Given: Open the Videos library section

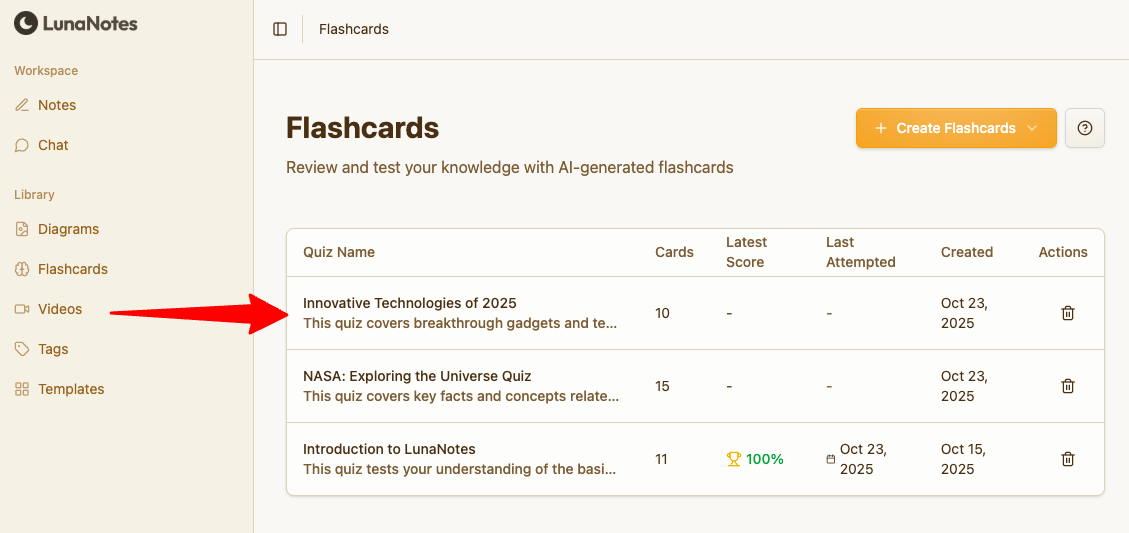Looking at the screenshot, I should coord(60,309).
